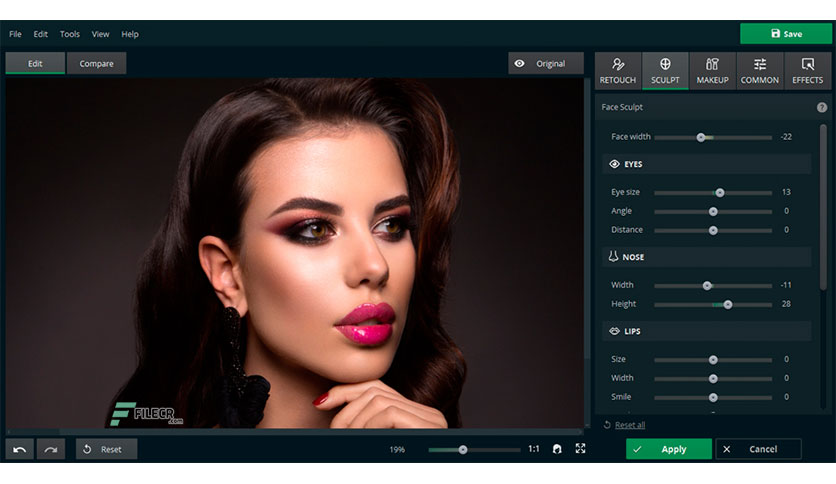Click the zoom level slider handle
Screen dimensions: 836x484
pos(463,450)
